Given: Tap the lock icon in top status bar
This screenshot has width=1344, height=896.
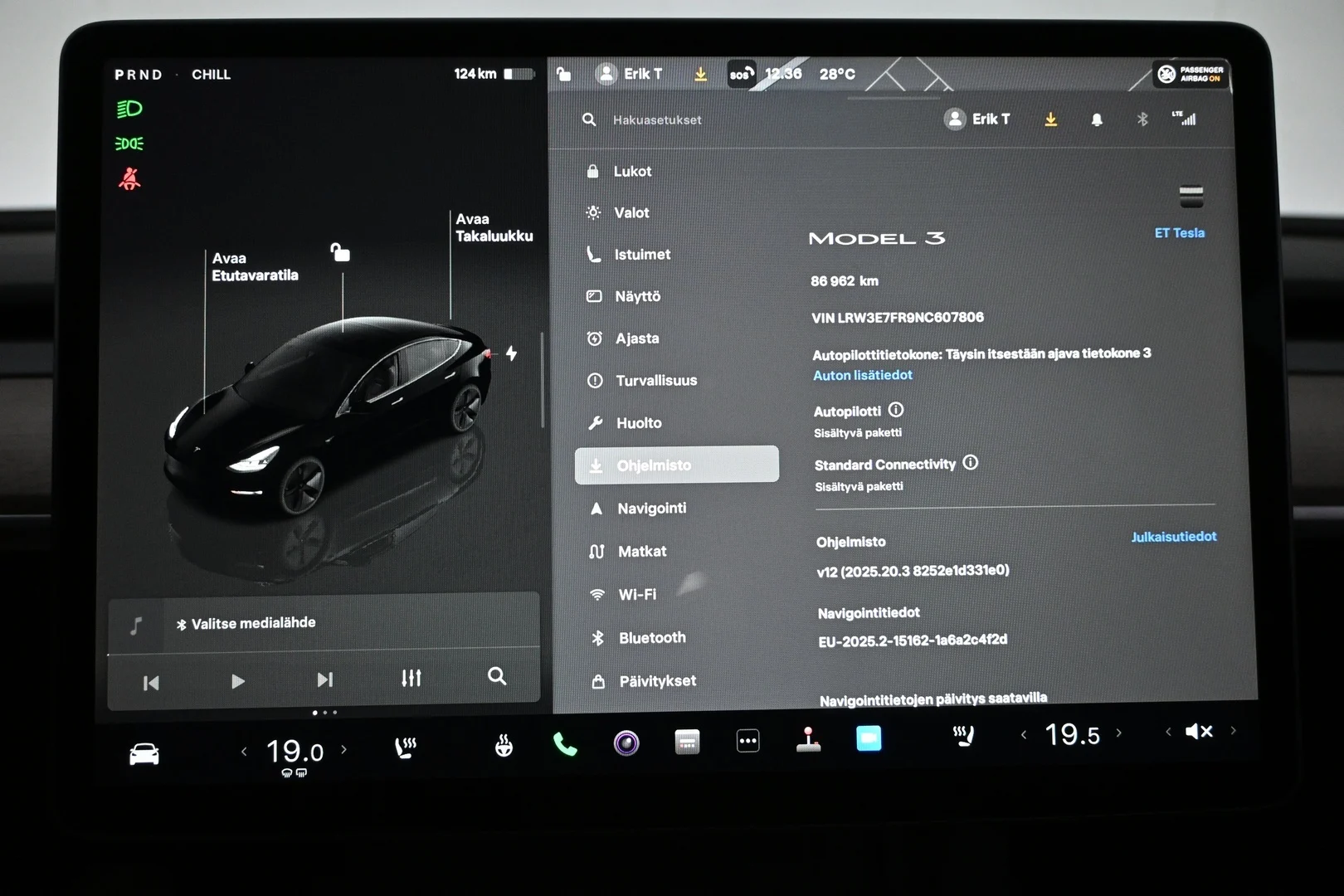Looking at the screenshot, I should coord(563,74).
